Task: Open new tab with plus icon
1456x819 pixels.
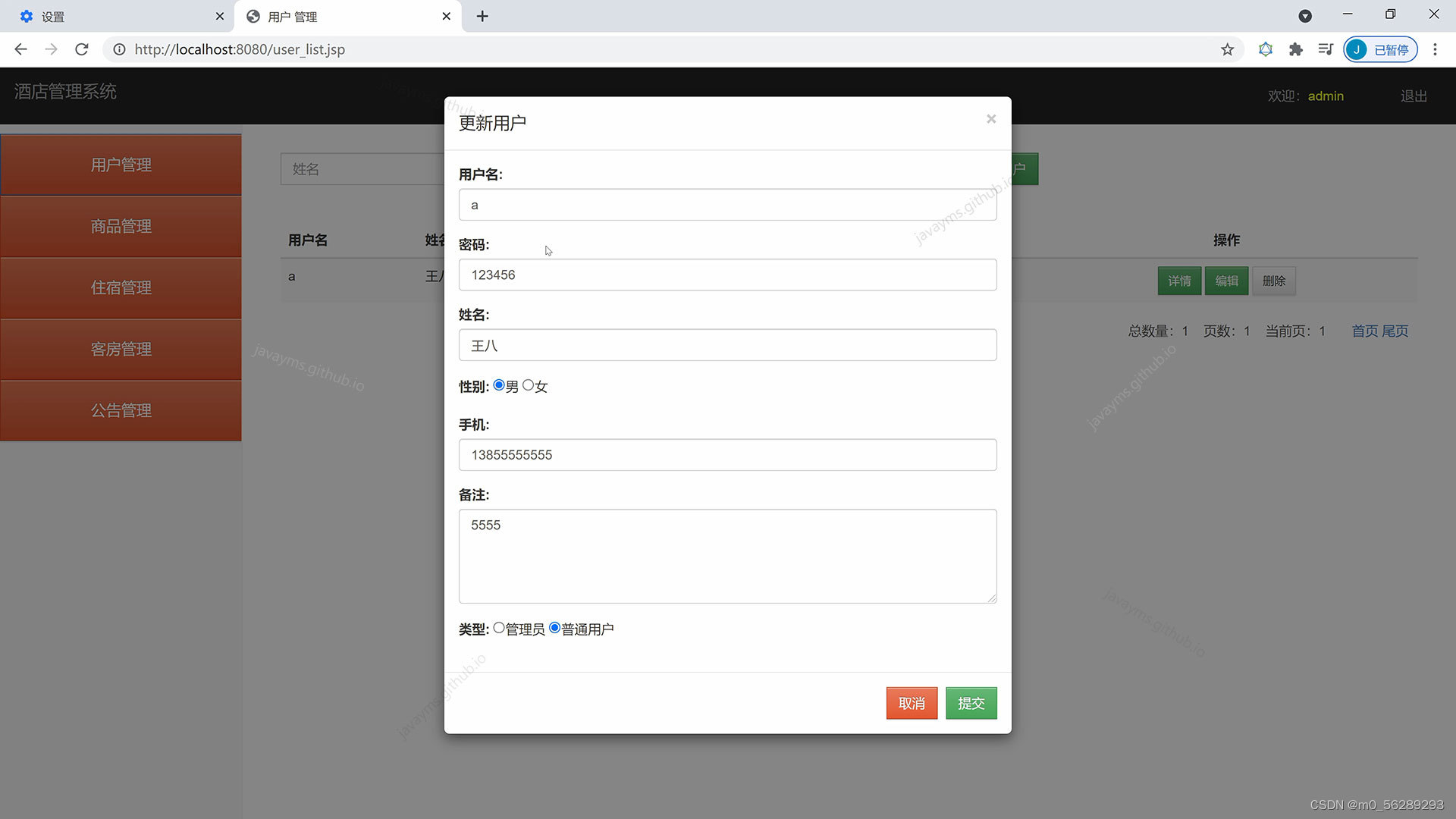Action: click(482, 16)
